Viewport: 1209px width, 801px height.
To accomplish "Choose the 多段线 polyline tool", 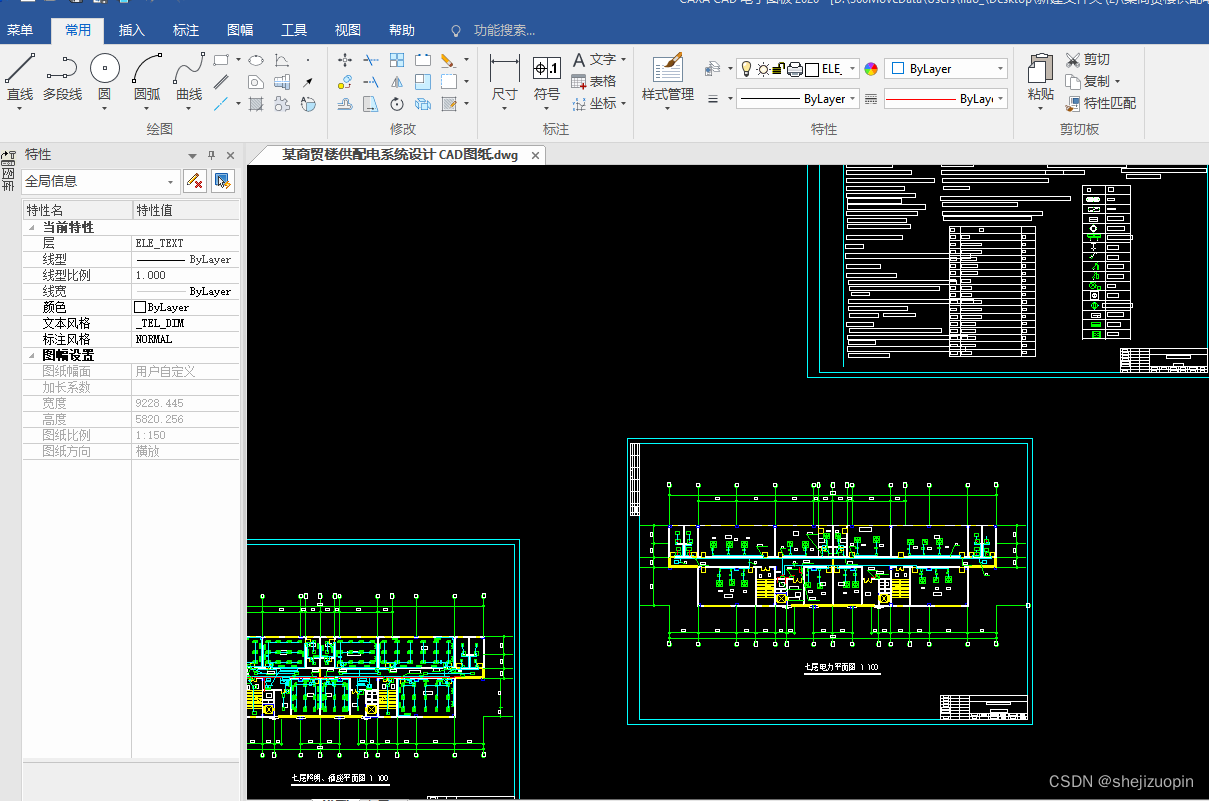I will point(62,78).
